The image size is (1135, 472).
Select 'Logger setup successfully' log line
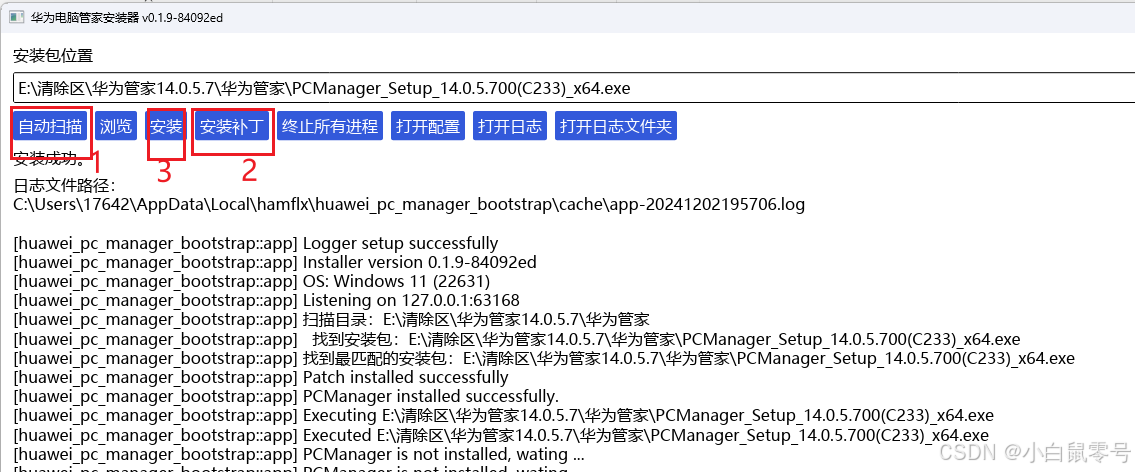coord(256,243)
